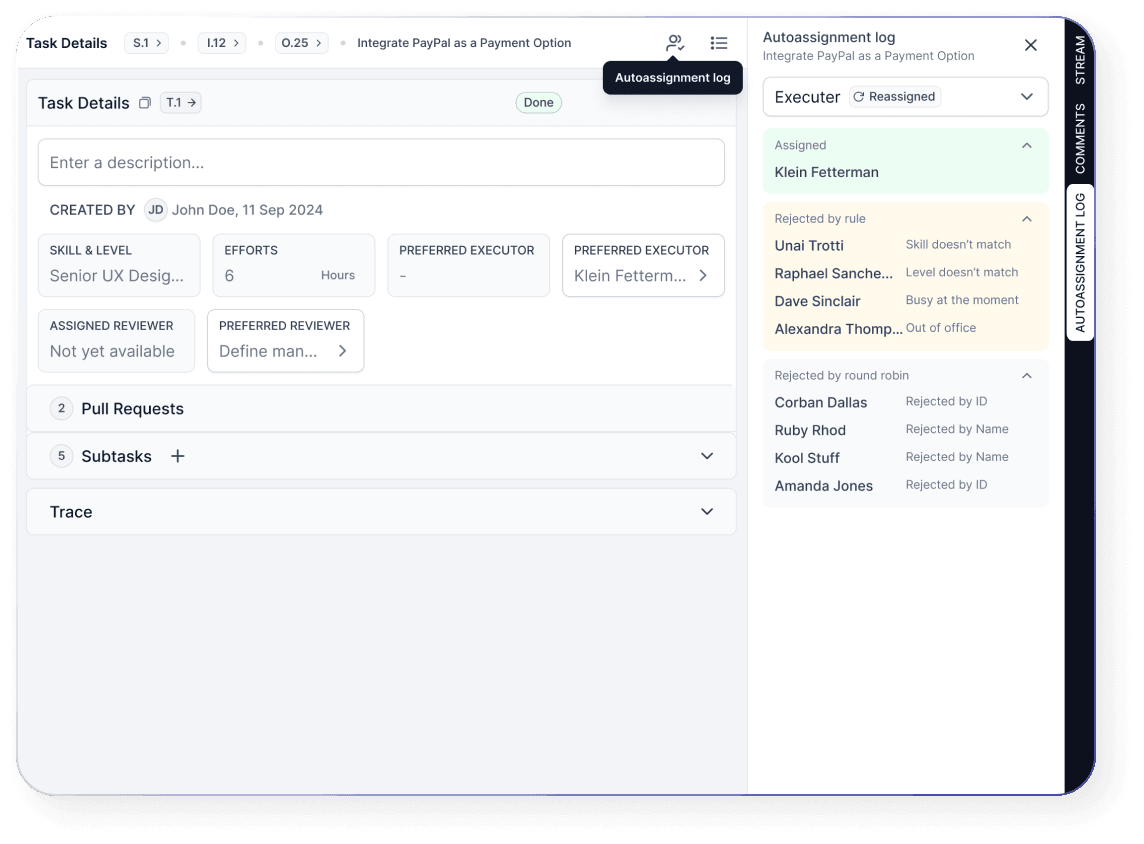
Task: Click the Reassigned refresh icon
Action: 859,96
